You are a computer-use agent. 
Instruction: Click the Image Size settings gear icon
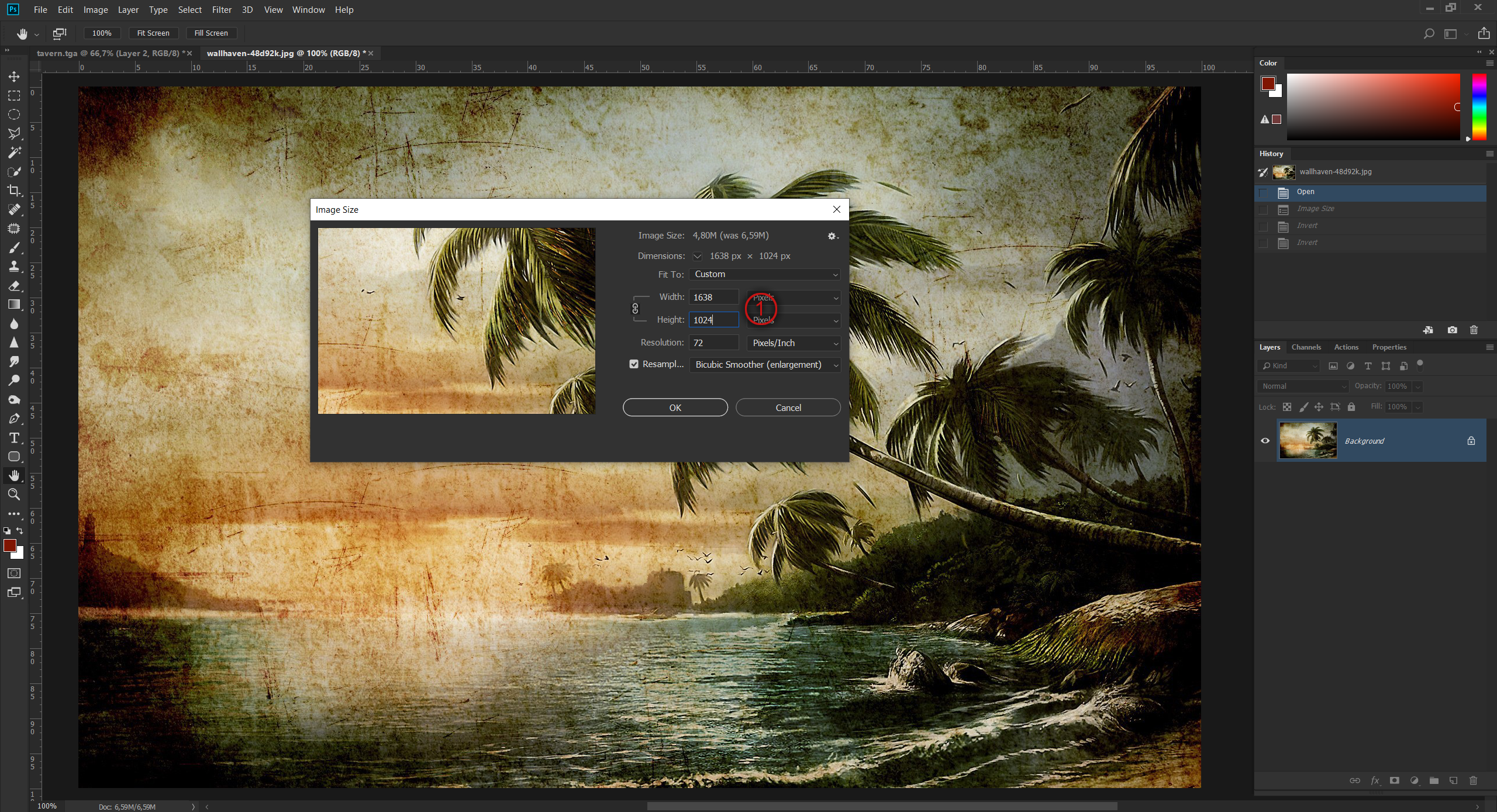pyautogui.click(x=832, y=236)
